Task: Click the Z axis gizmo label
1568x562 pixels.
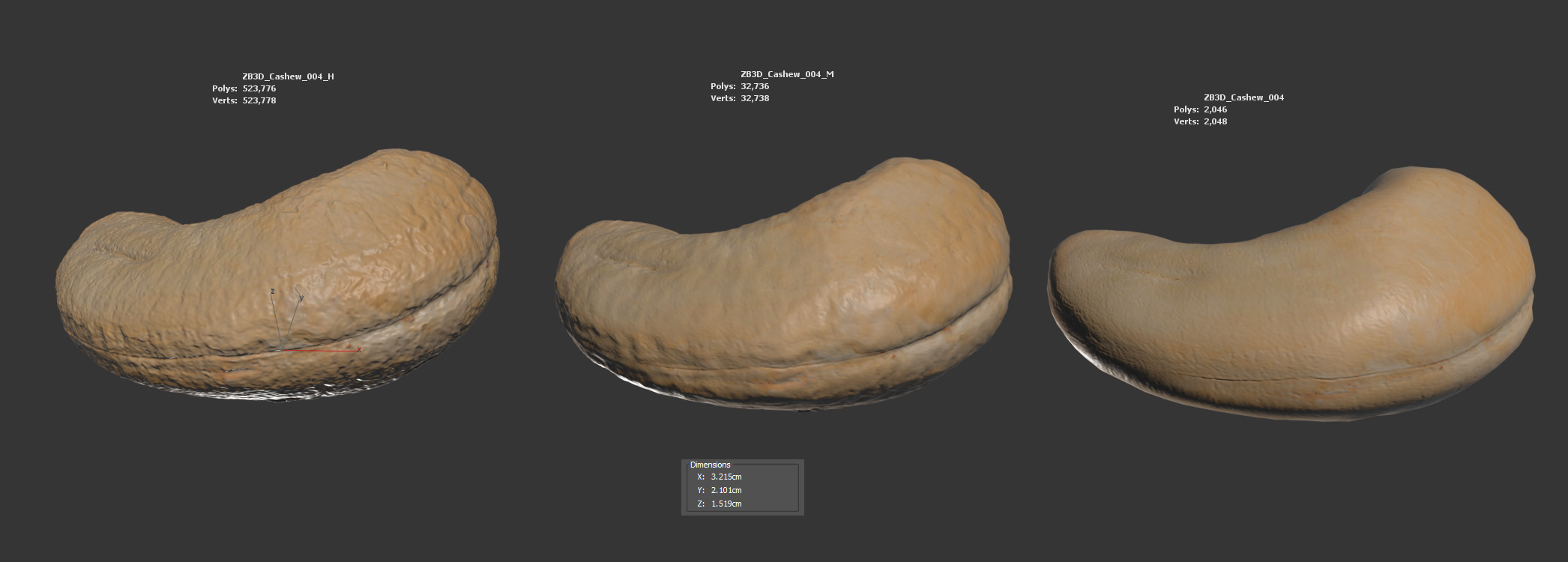Action: click(x=273, y=291)
